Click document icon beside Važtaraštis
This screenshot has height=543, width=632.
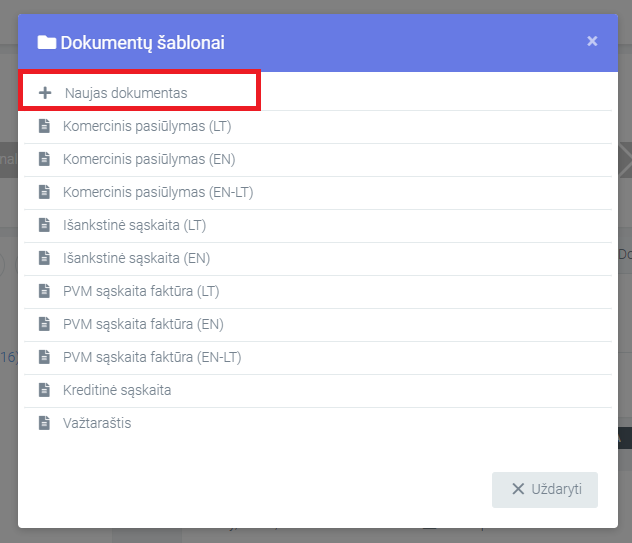[x=44, y=423]
